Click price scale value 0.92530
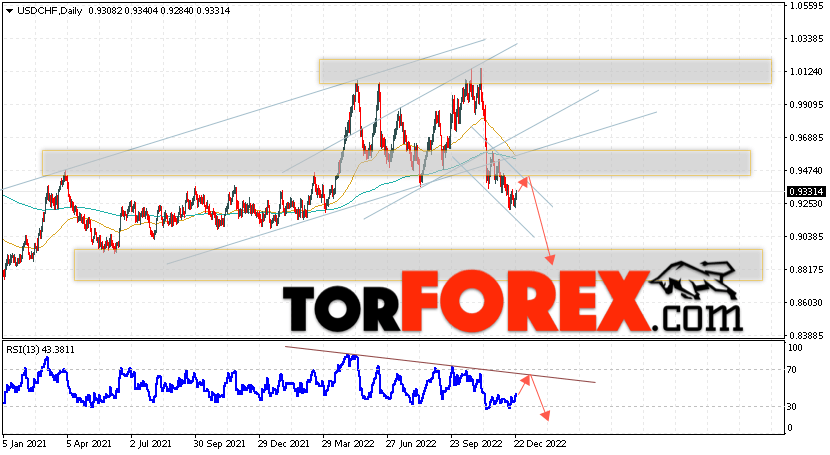Screen dimensions: 830x455 pyautogui.click(x=806, y=203)
